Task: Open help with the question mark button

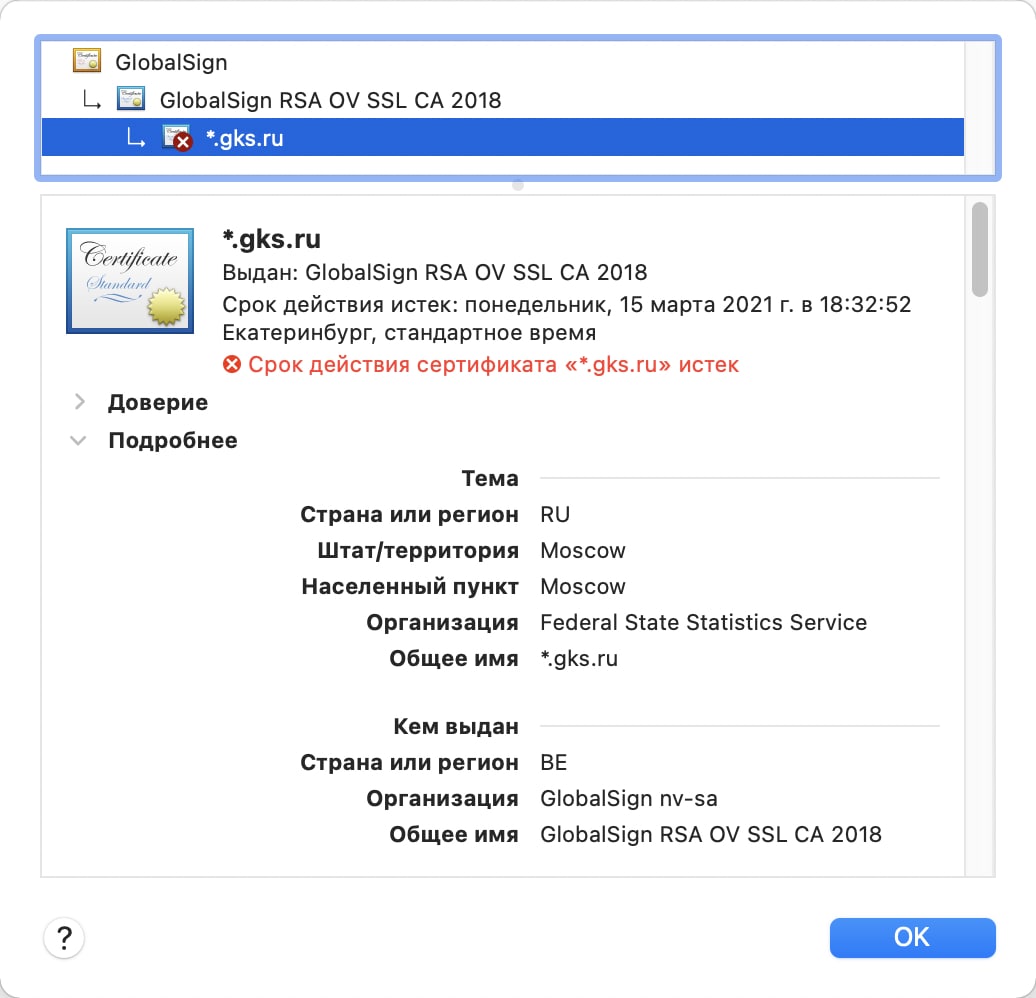Action: point(64,937)
